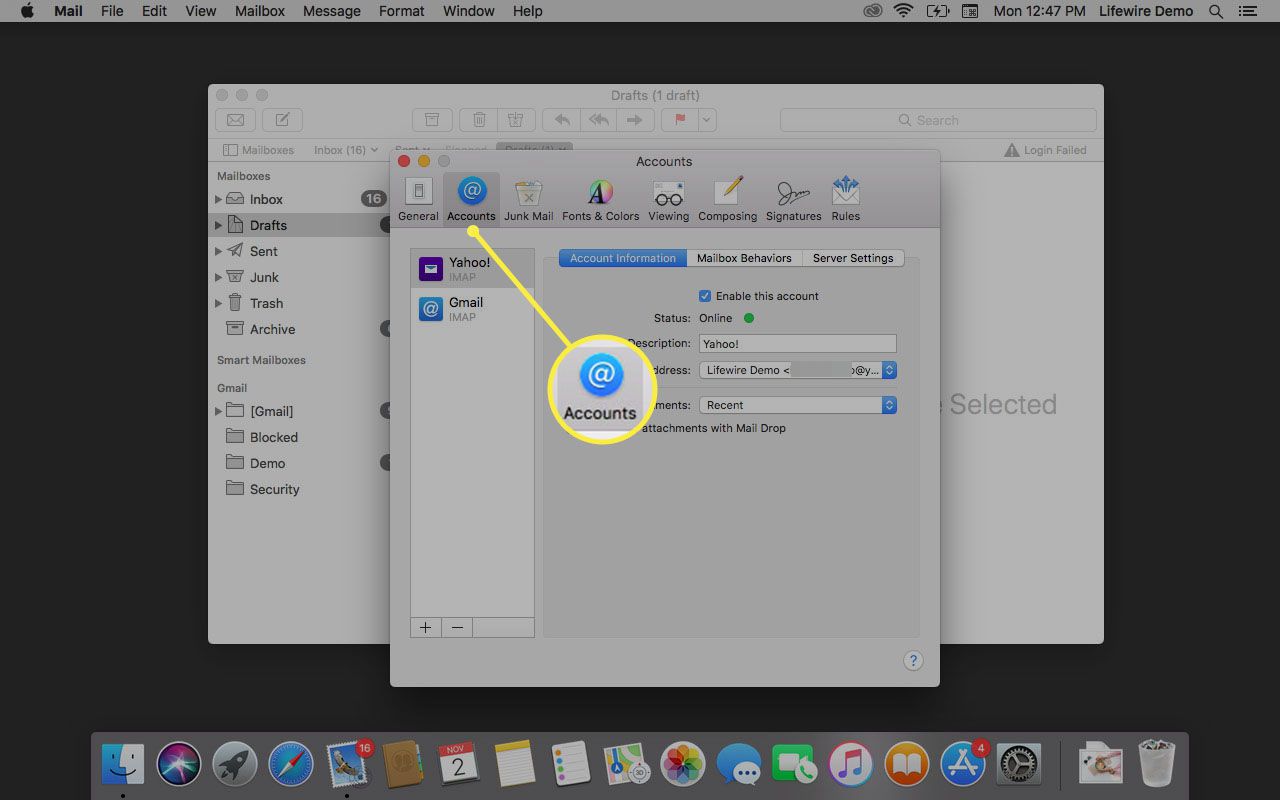This screenshot has height=800, width=1280.
Task: Click the Reply All toolbar icon
Action: (x=599, y=120)
